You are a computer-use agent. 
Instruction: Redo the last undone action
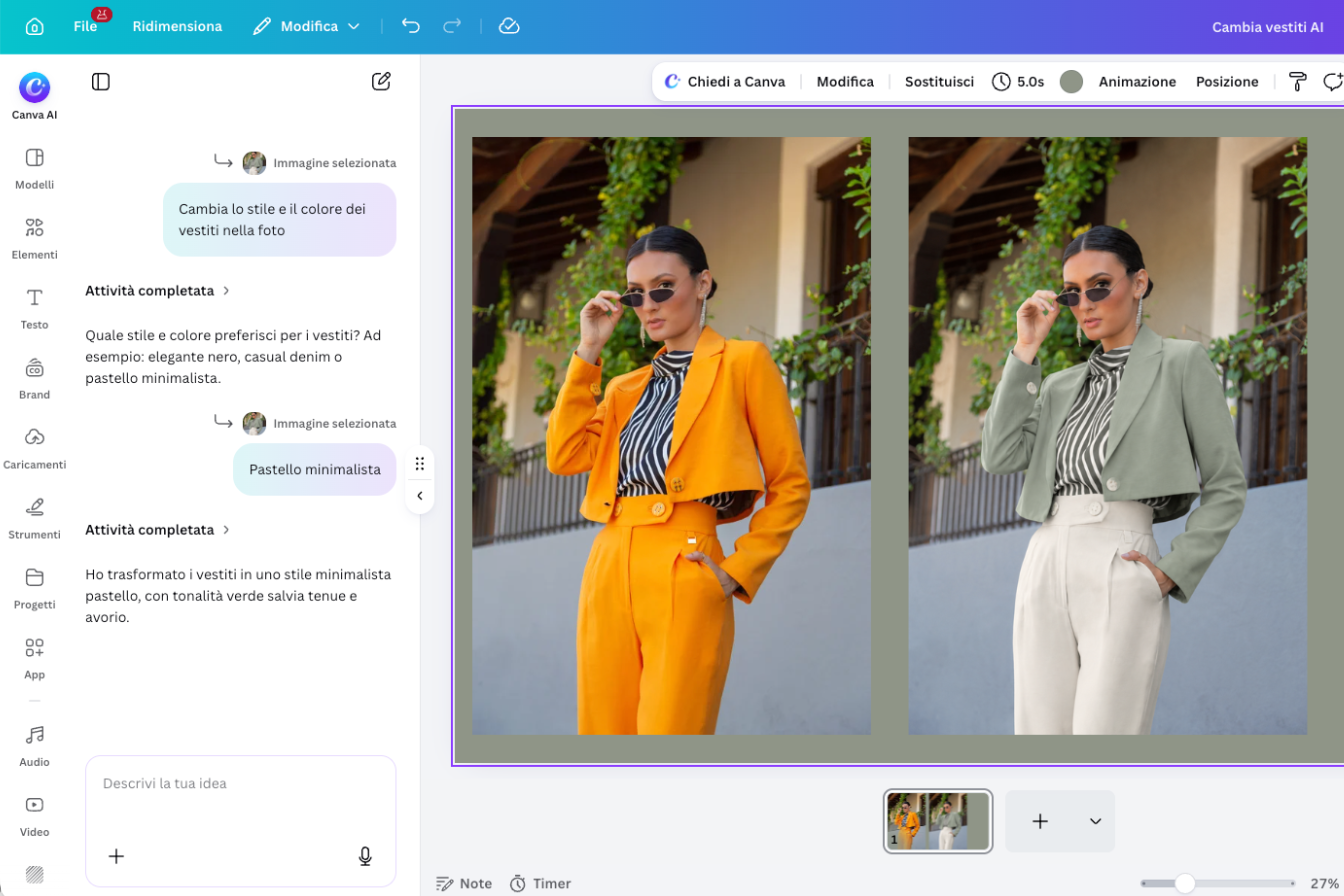(x=451, y=26)
